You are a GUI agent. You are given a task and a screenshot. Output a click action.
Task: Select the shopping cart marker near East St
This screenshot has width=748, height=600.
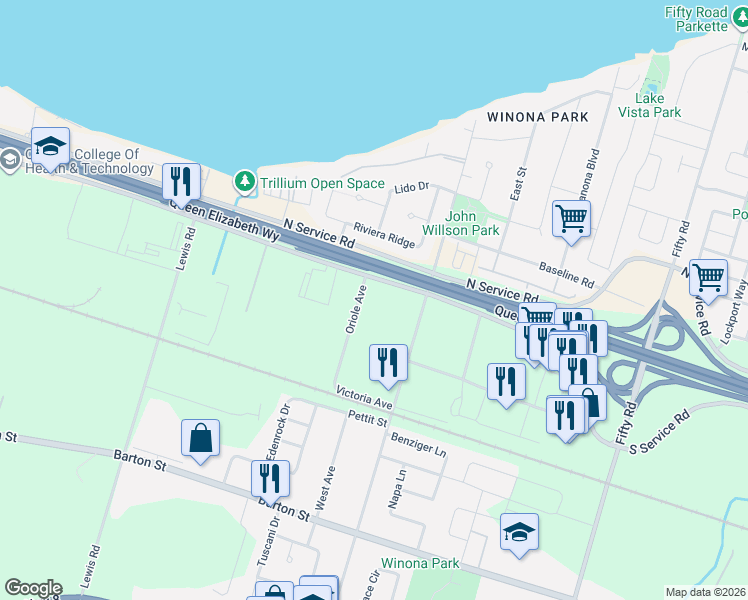[571, 220]
